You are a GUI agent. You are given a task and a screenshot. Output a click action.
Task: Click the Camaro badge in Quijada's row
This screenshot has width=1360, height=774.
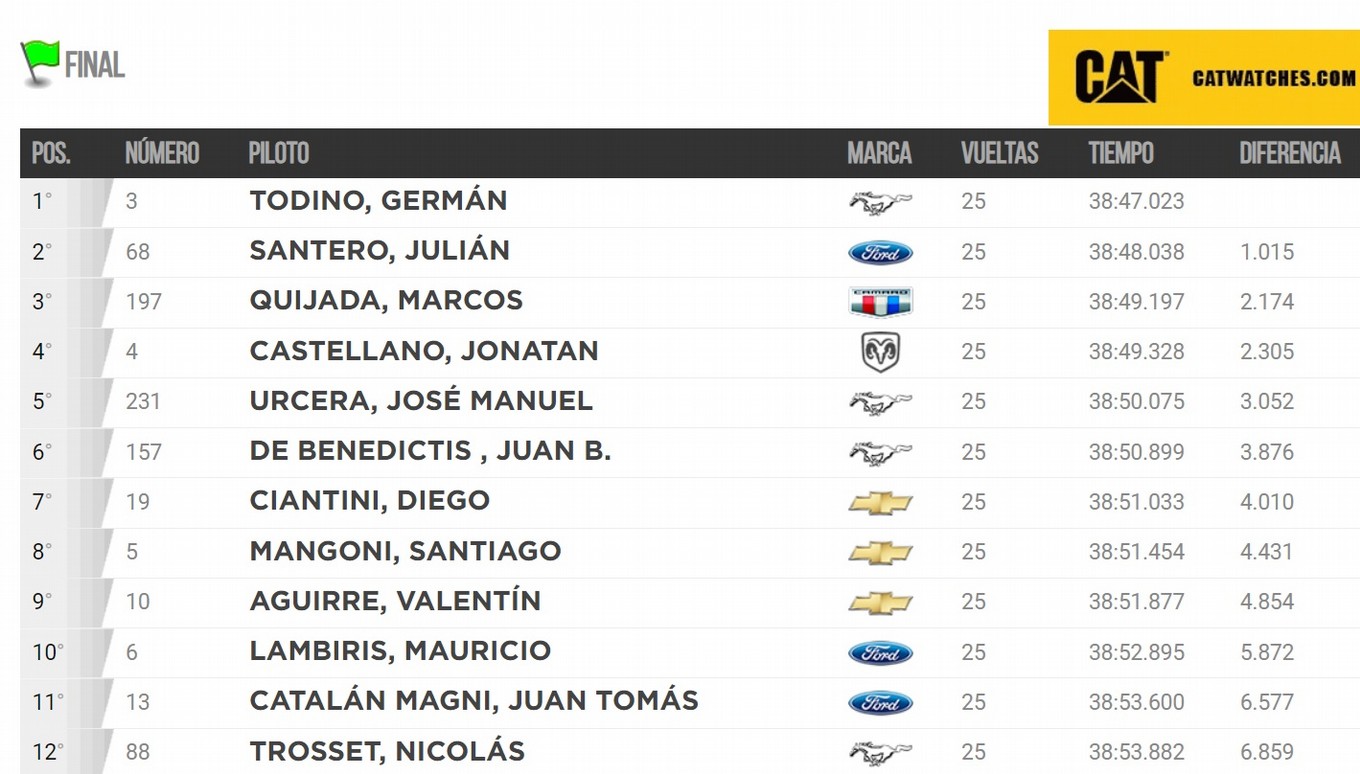880,302
